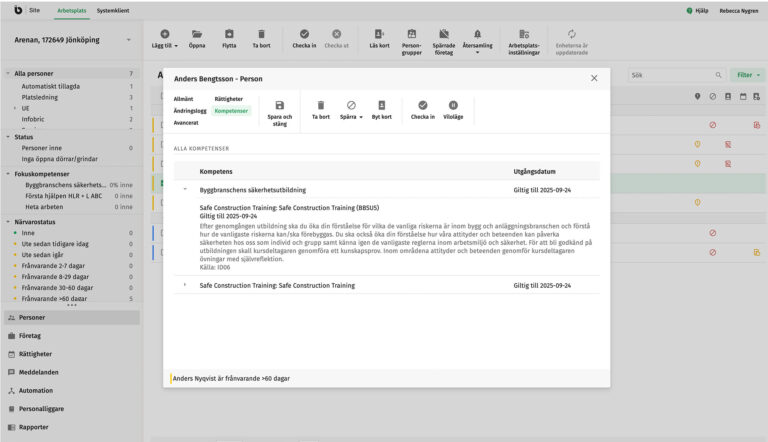
Task: Click the Öppna folder icon
Action: pyautogui.click(x=197, y=34)
